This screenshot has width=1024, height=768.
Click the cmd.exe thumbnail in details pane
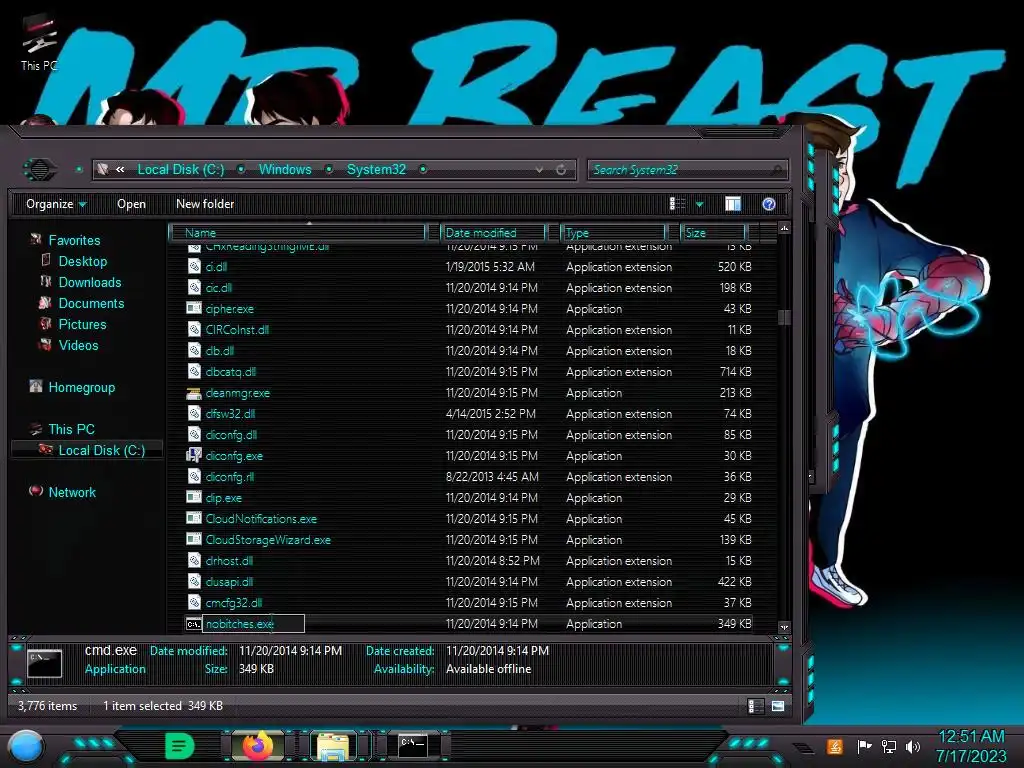44,664
